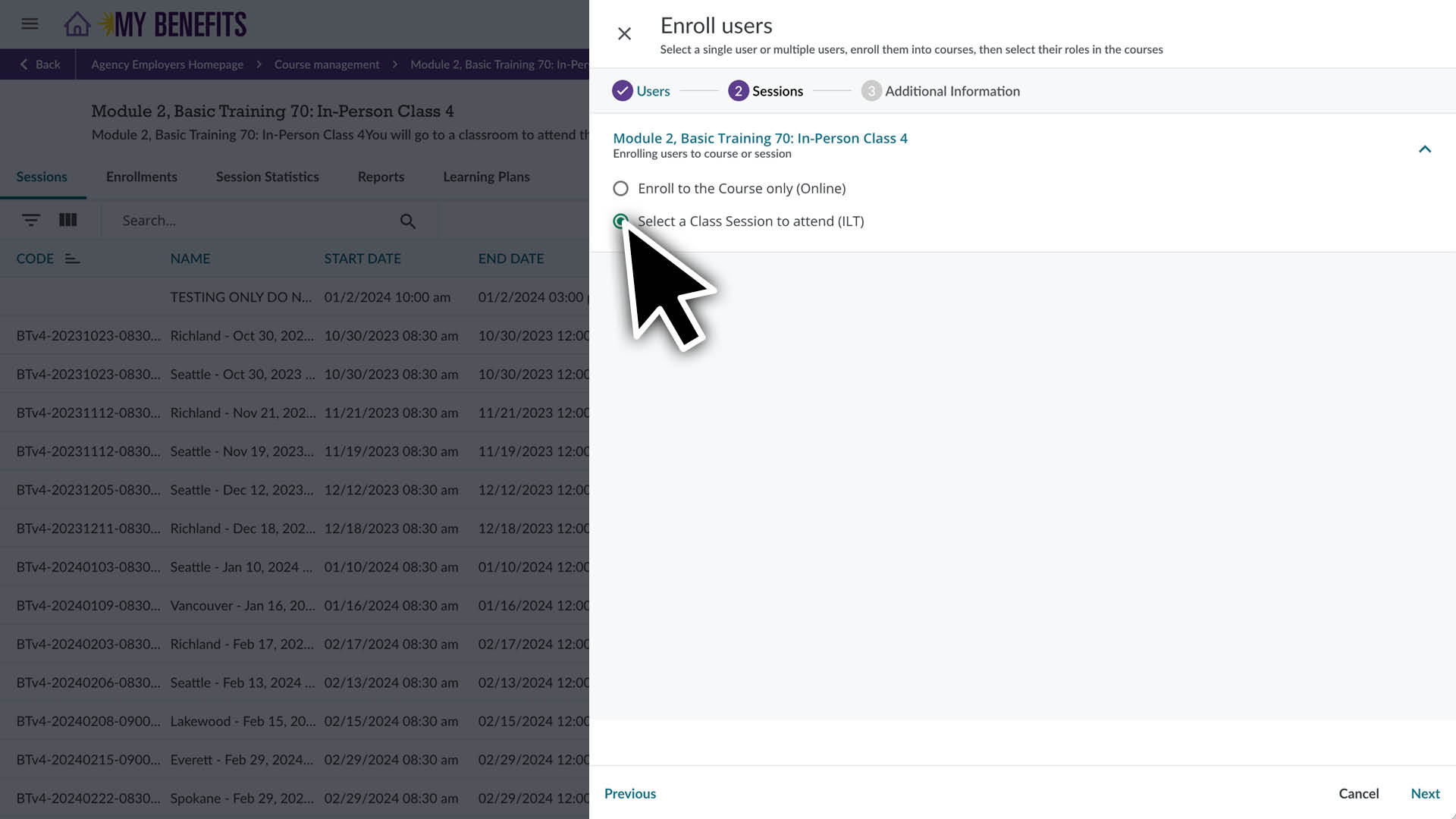The height and width of the screenshot is (819, 1456).
Task: Select Enroll to the Course only radio
Action: pyautogui.click(x=620, y=188)
